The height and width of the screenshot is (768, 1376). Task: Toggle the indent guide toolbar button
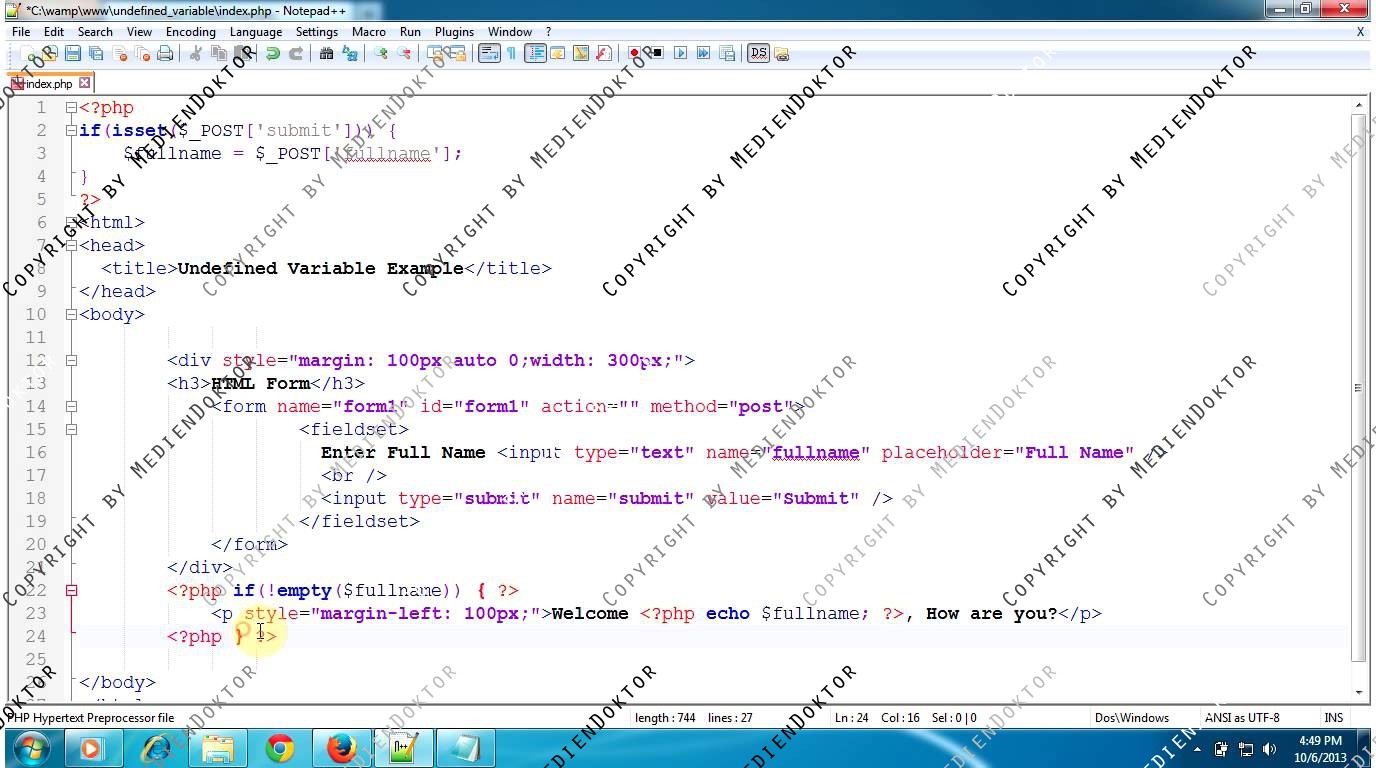[534, 53]
